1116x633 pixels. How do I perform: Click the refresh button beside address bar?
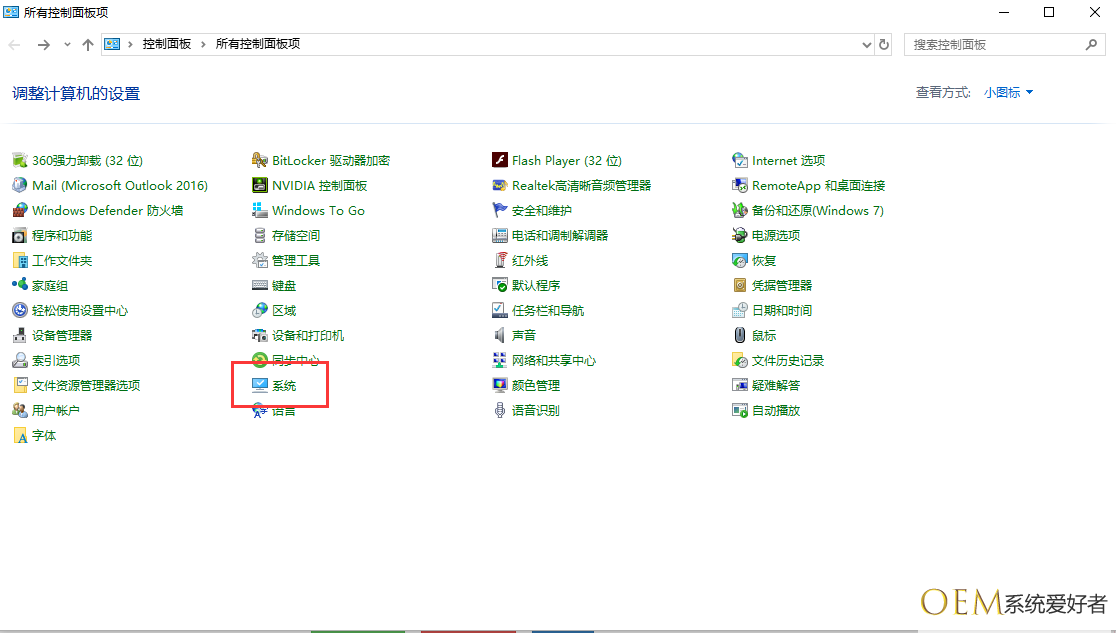(x=884, y=44)
